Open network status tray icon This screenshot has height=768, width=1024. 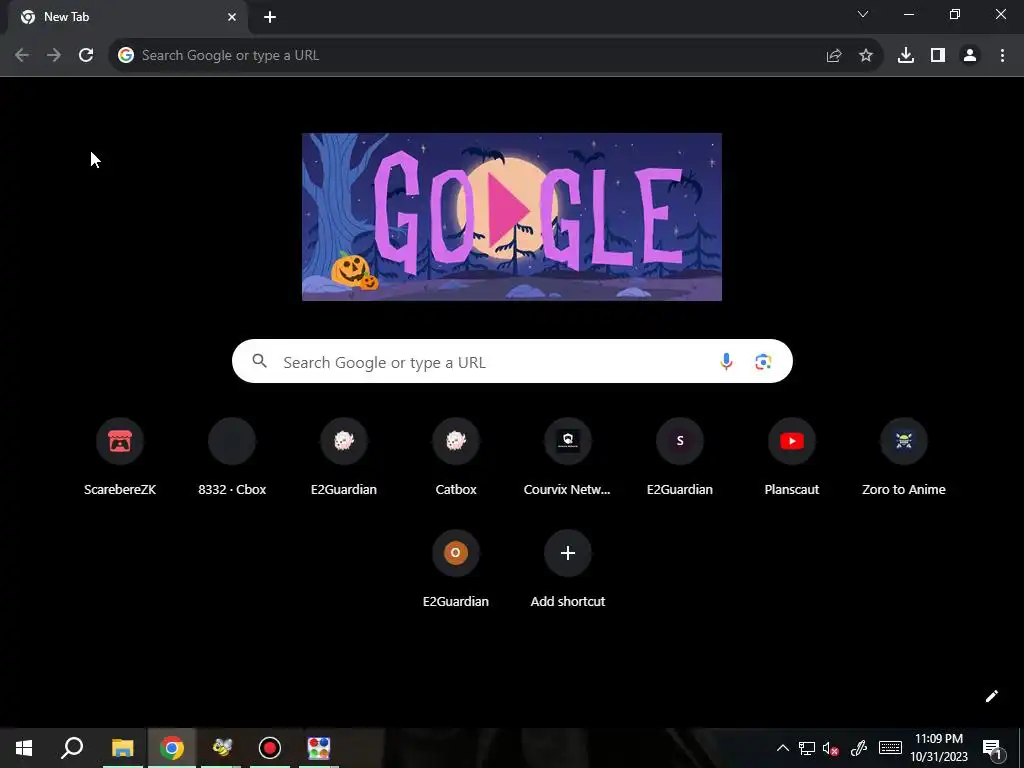pos(807,748)
